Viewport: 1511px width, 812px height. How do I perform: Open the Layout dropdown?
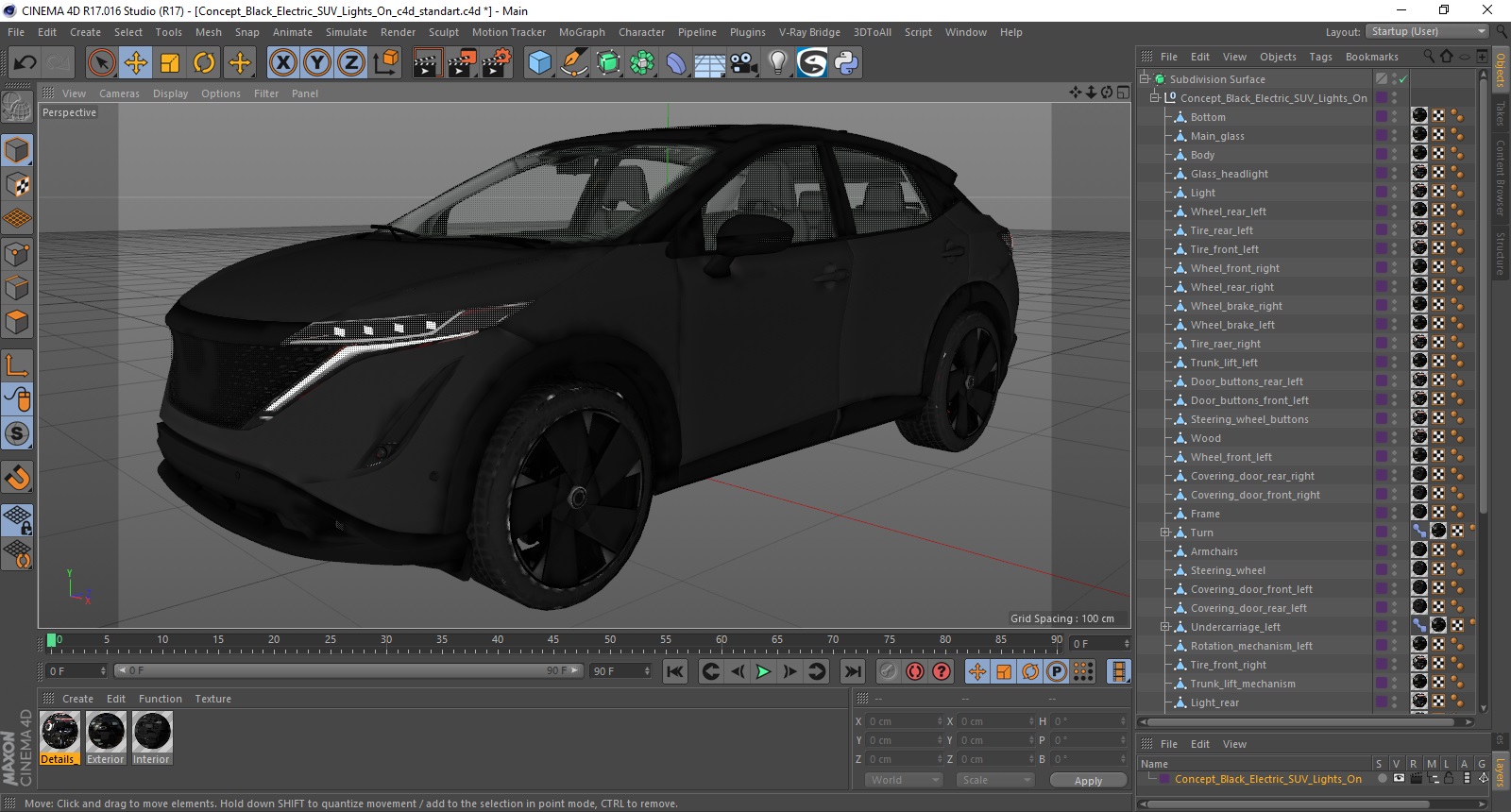click(x=1428, y=32)
